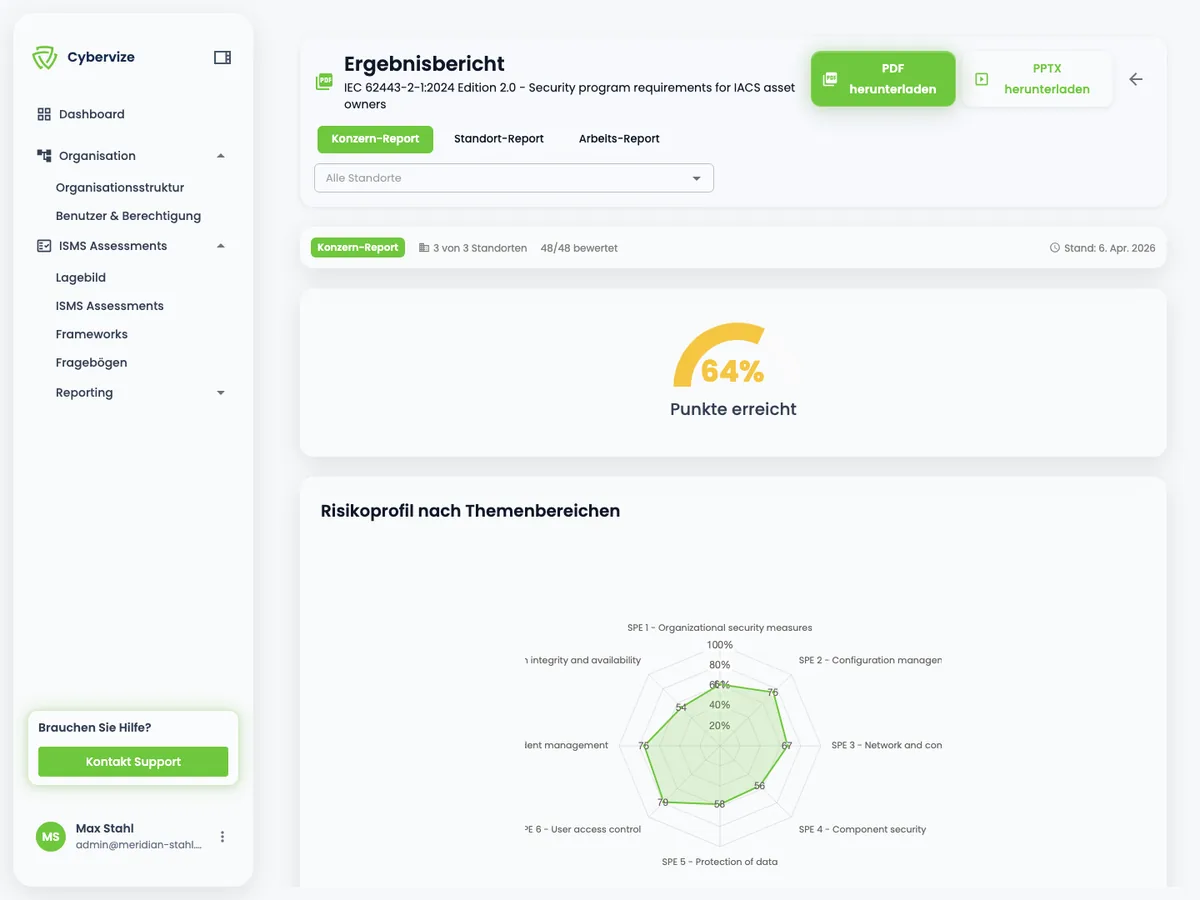Open the Frameworks menu item
Image resolution: width=1200 pixels, height=900 pixels.
point(91,333)
